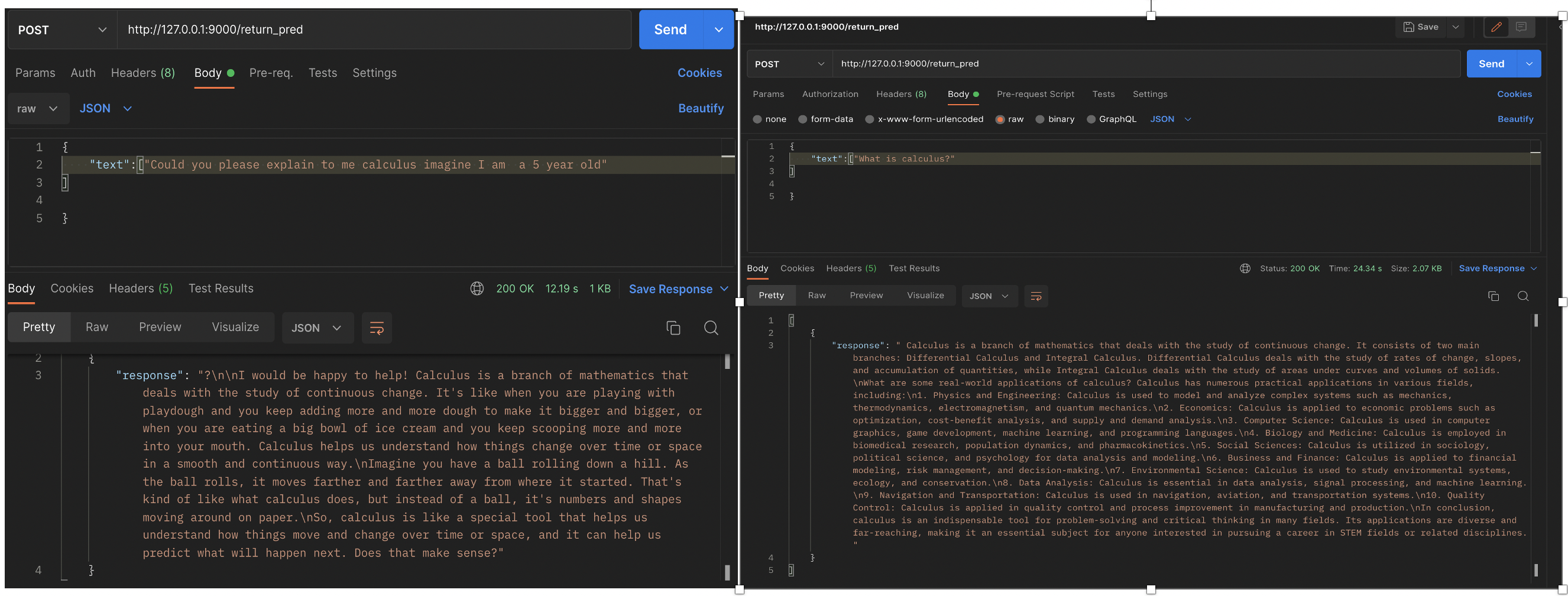Open Auth tab in left window
The height and width of the screenshot is (596, 1568).
coord(83,73)
